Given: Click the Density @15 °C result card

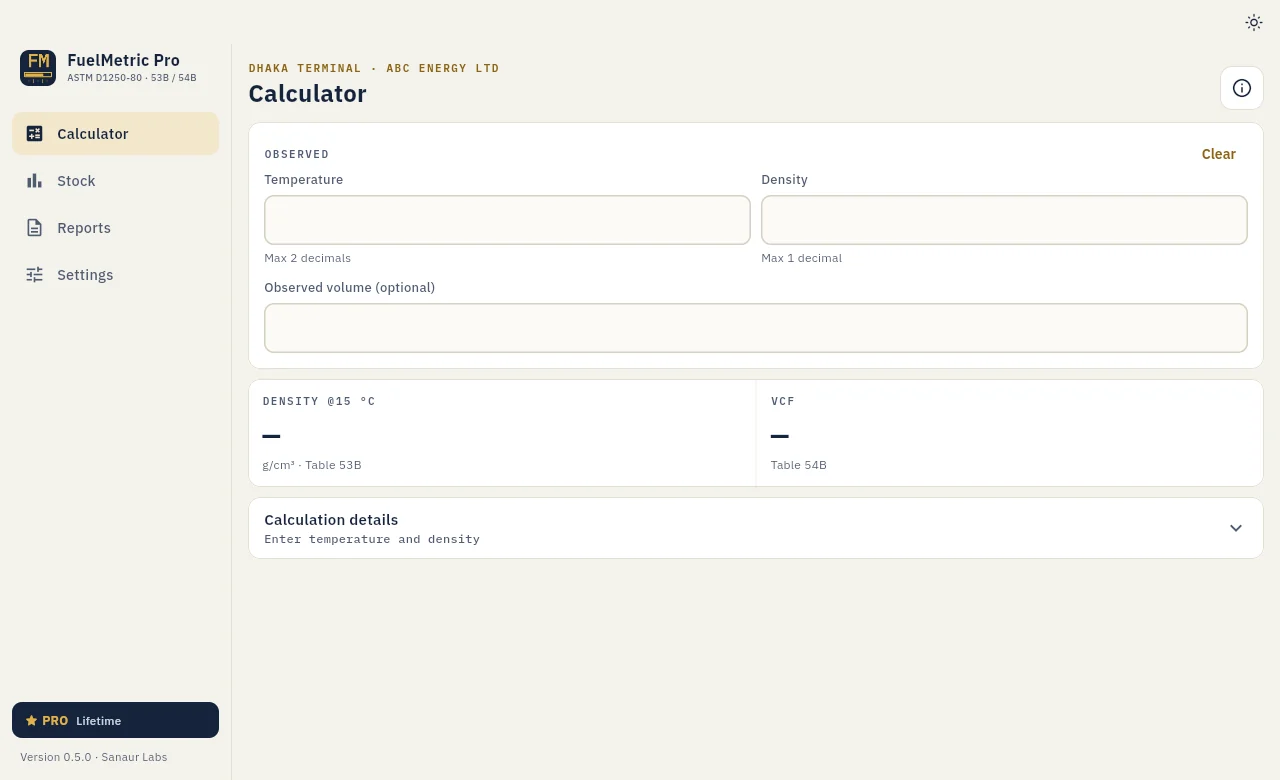Looking at the screenshot, I should pyautogui.click(x=503, y=433).
